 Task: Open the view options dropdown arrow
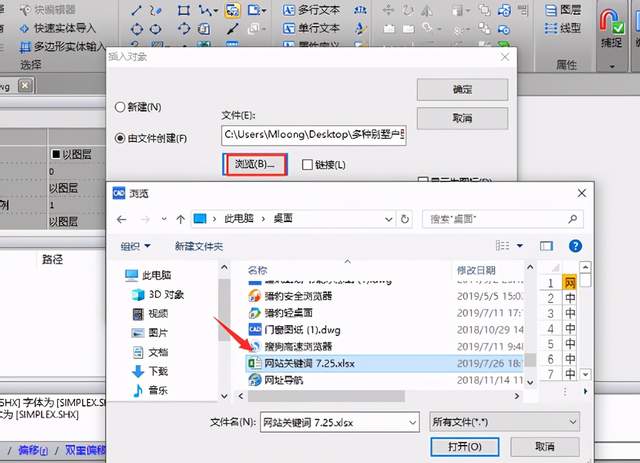pyautogui.click(x=520, y=246)
